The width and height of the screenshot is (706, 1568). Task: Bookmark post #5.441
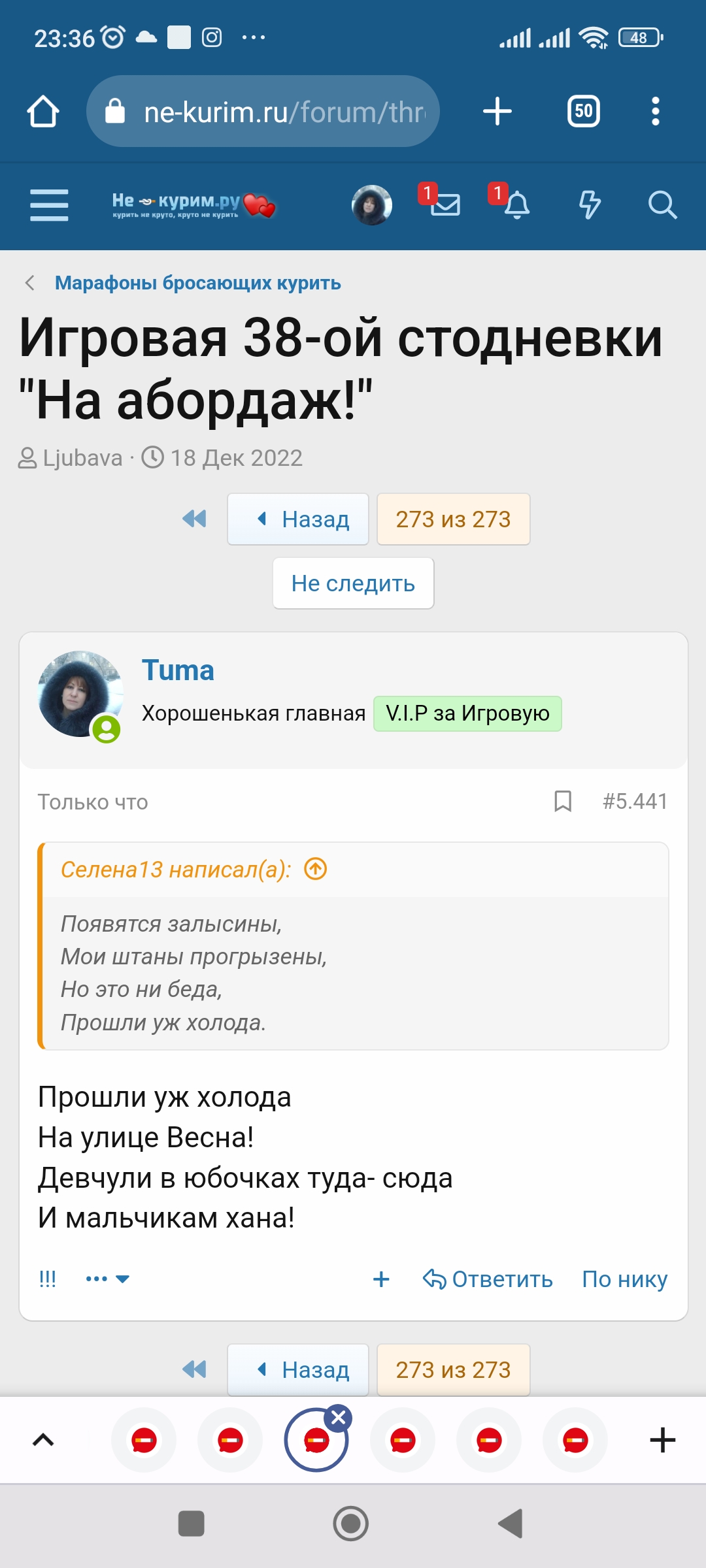563,801
